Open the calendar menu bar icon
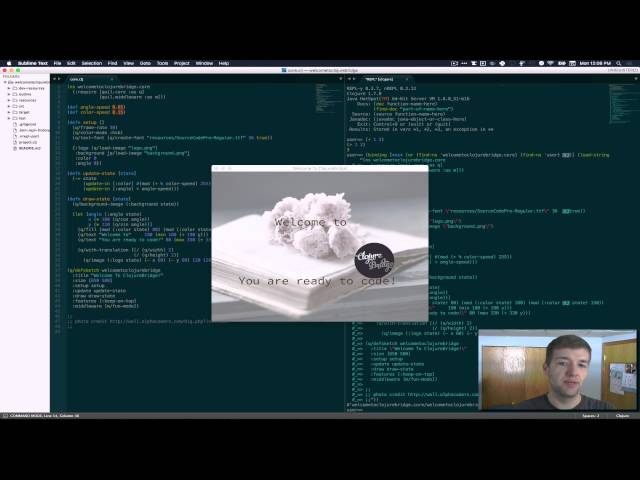The height and width of the screenshot is (480, 640). tap(573, 63)
